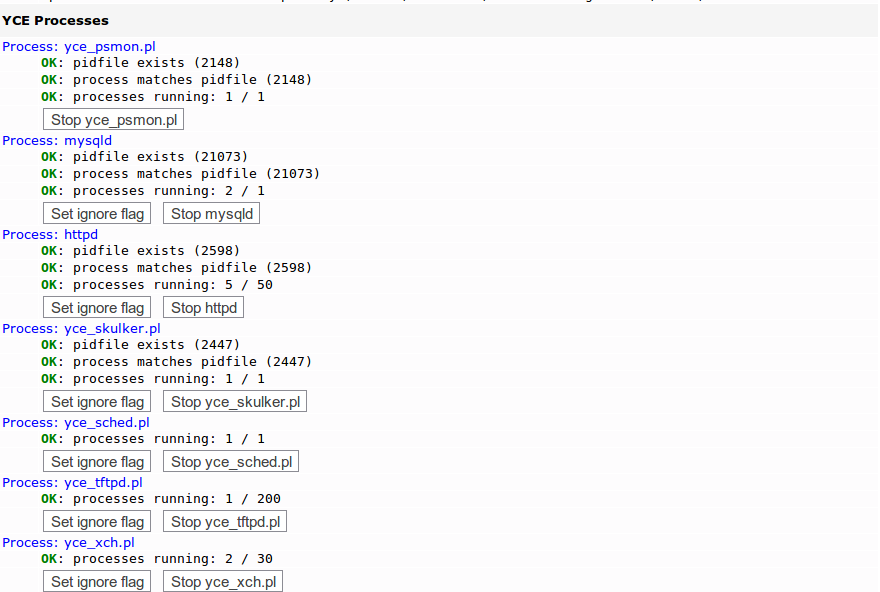This screenshot has width=880, height=592.
Task: Set ignore flag for yce_sched.pl
Action: [96, 461]
